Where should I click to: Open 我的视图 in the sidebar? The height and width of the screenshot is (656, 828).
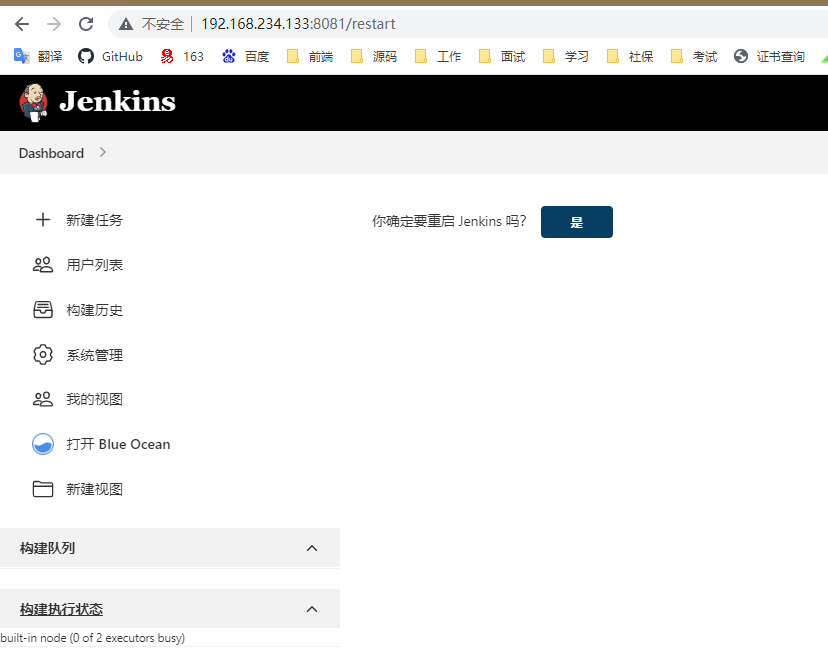pyautogui.click(x=95, y=399)
